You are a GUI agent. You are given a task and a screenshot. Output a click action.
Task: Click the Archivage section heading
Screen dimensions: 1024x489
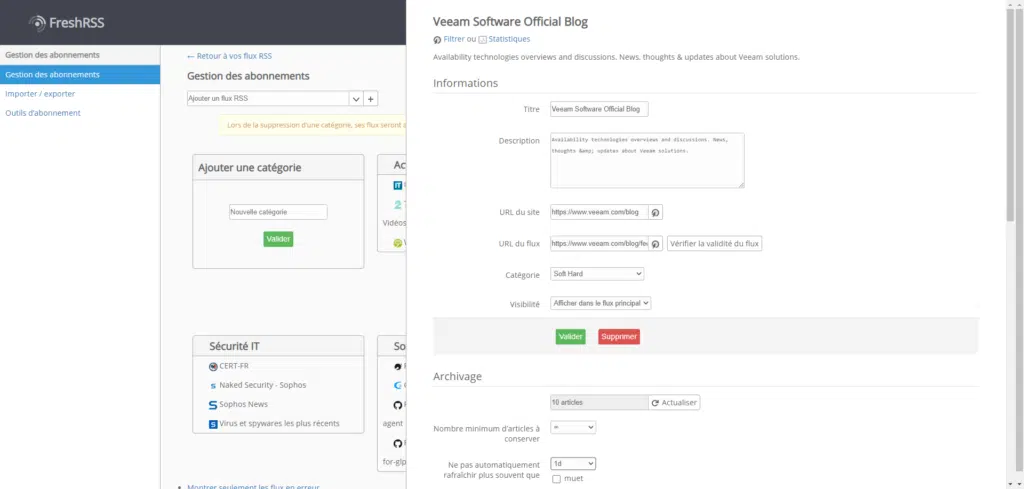457,376
